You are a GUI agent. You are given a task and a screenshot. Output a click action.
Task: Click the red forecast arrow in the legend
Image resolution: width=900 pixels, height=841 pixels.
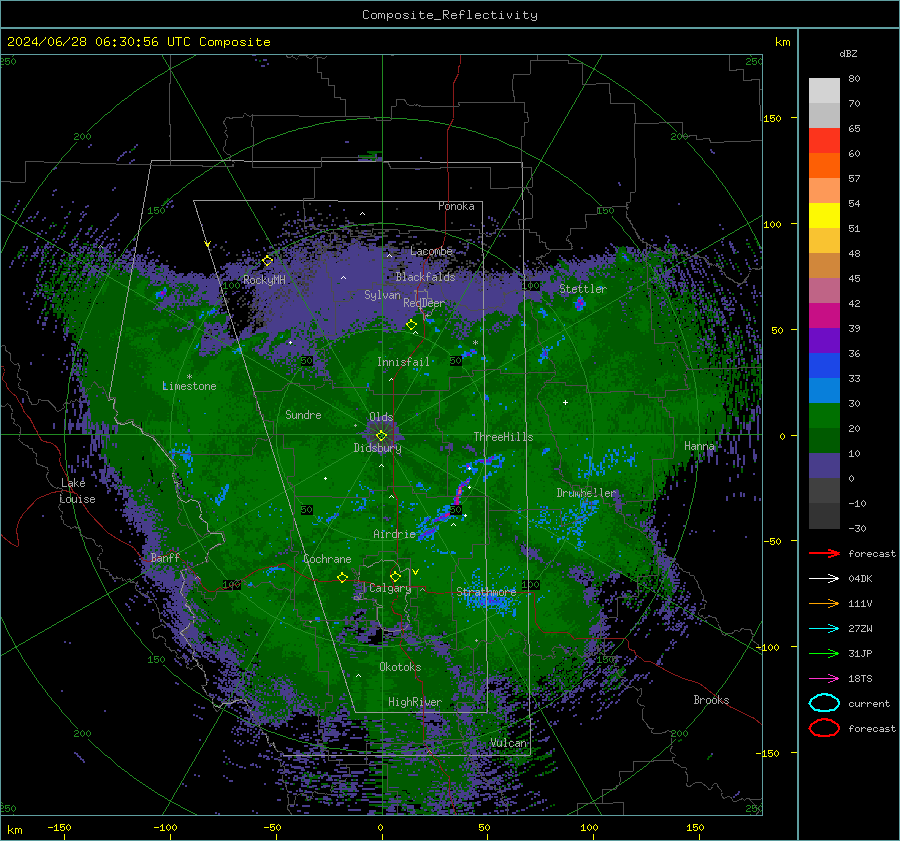coord(824,553)
